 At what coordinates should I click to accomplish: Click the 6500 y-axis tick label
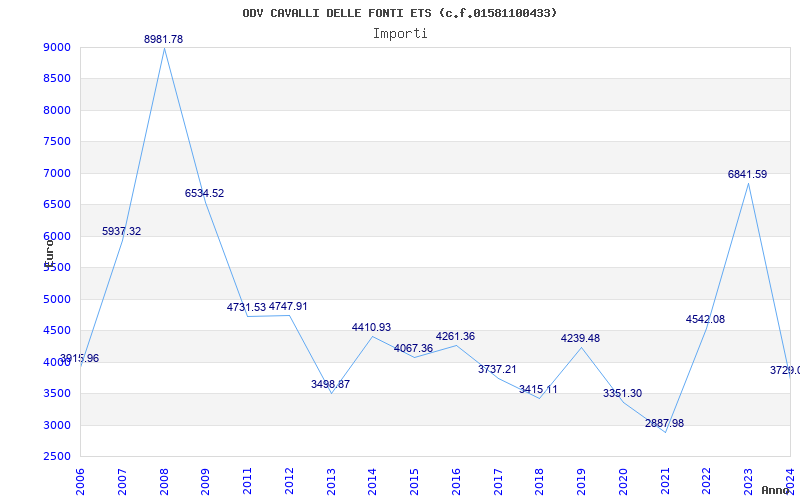[57, 205]
